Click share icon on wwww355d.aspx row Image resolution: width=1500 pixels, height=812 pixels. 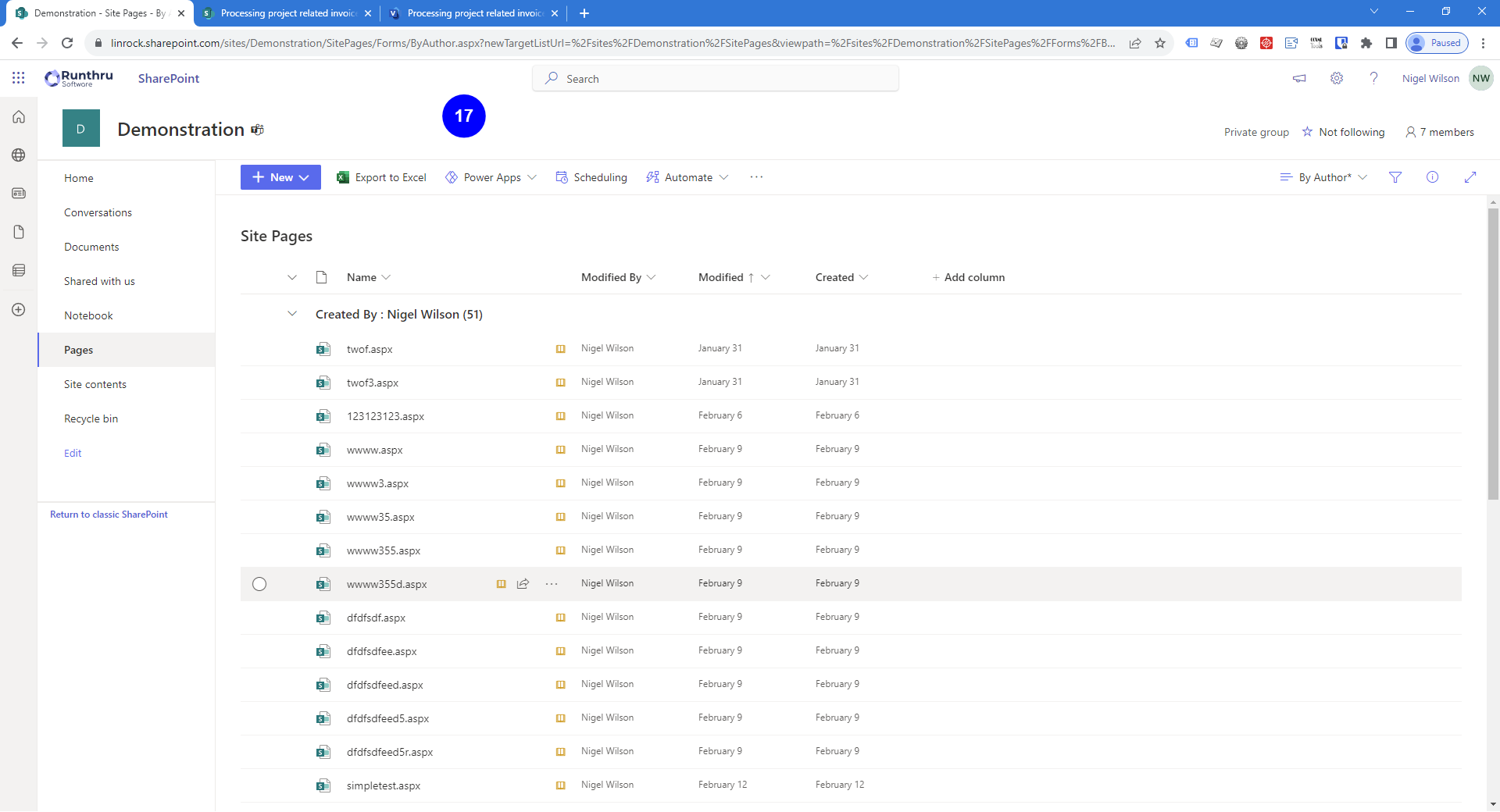(523, 584)
